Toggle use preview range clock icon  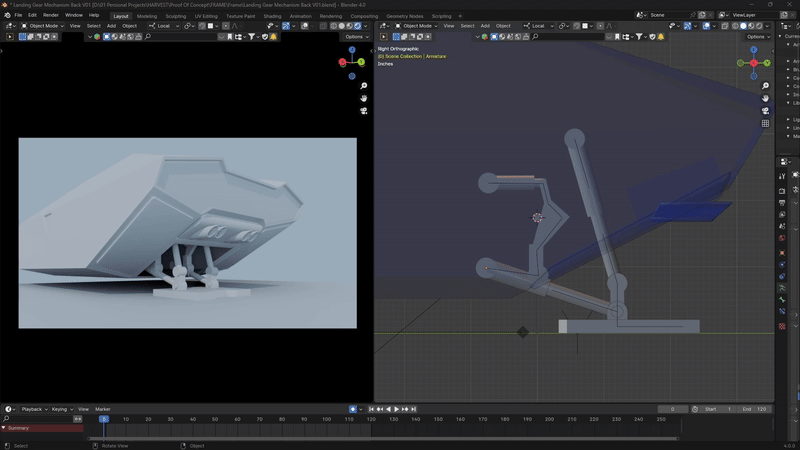pyautogui.click(x=695, y=409)
